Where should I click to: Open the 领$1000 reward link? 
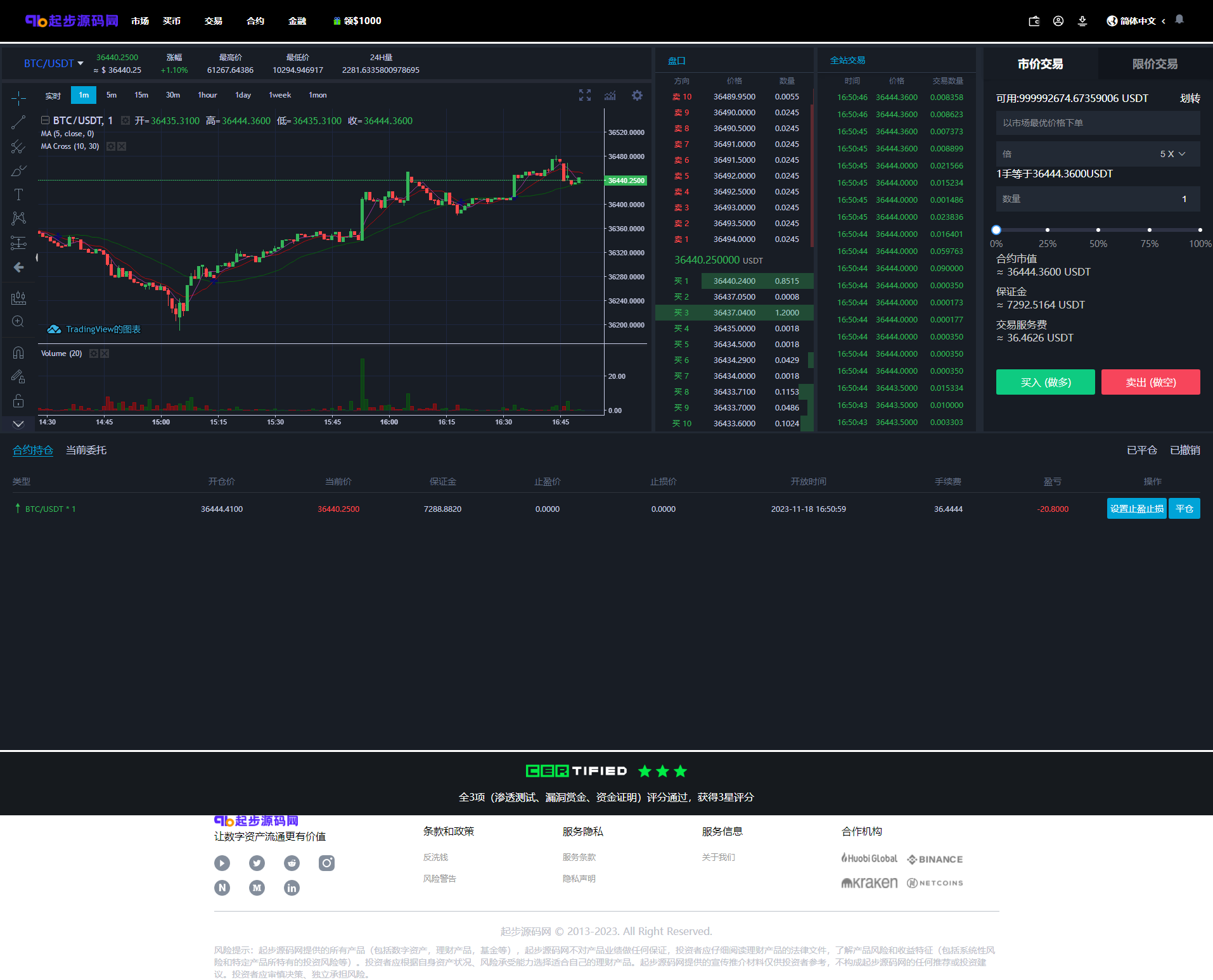(357, 21)
